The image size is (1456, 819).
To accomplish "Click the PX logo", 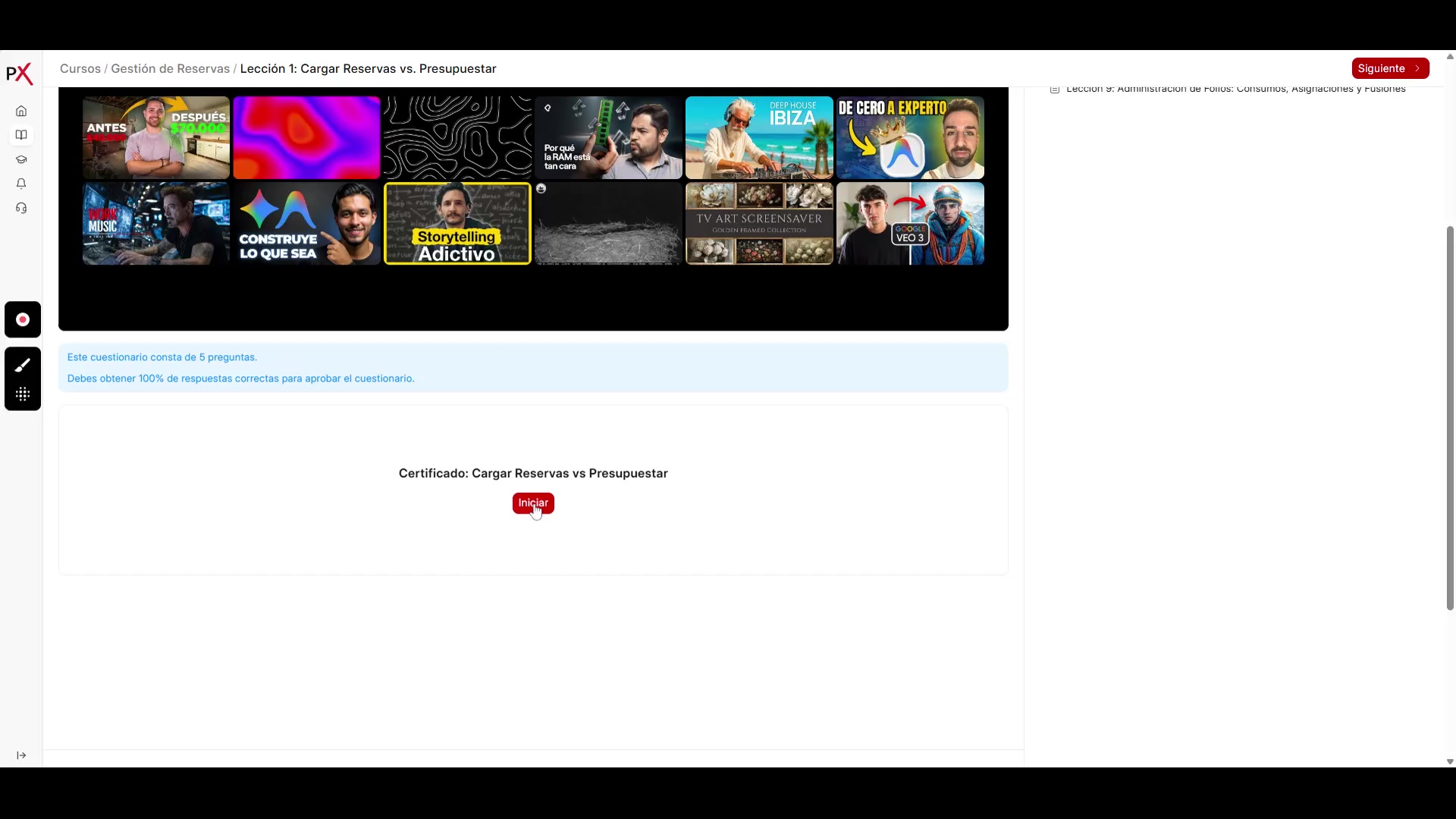I will point(20,74).
